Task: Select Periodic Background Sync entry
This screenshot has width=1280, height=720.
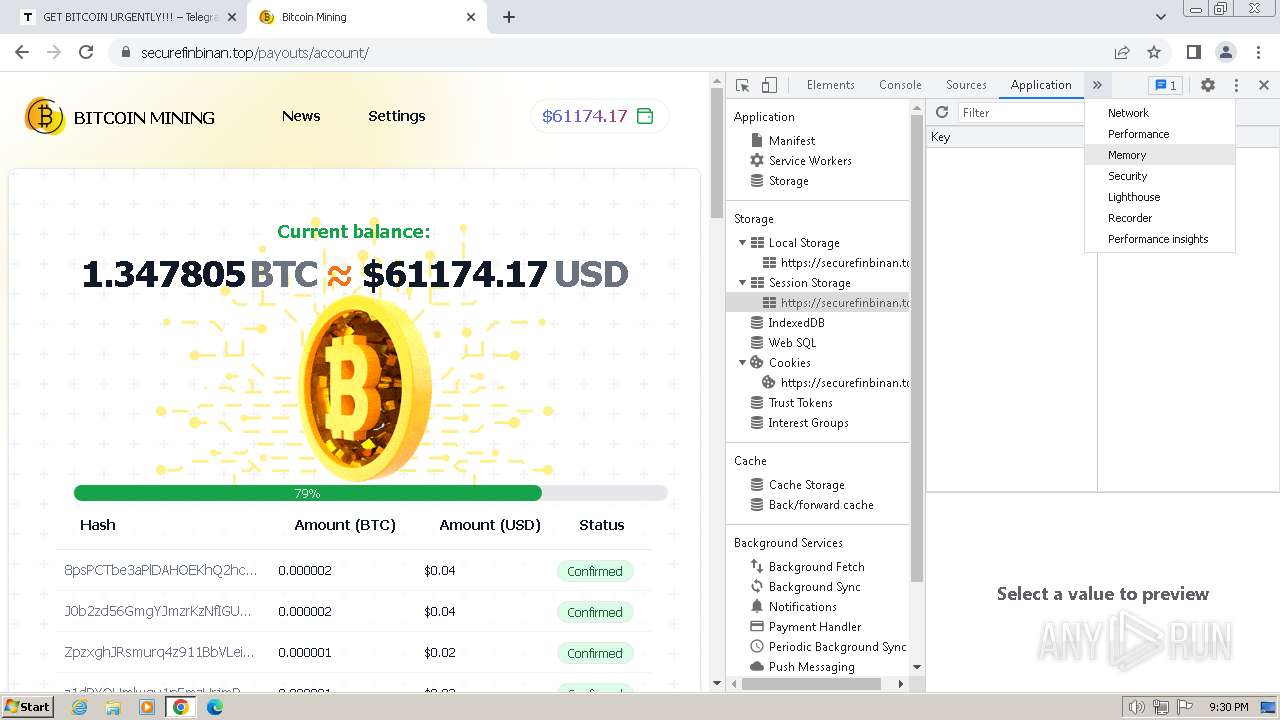Action: (837, 647)
